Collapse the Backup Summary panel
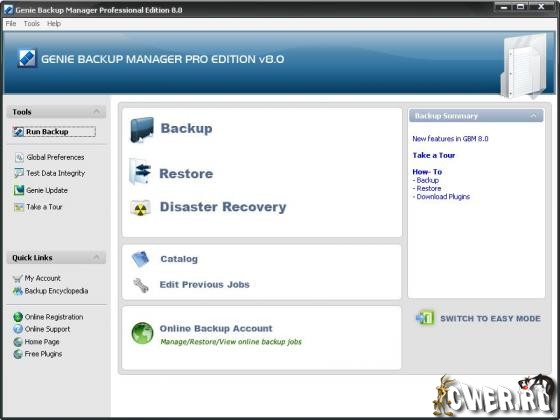 (x=533, y=116)
